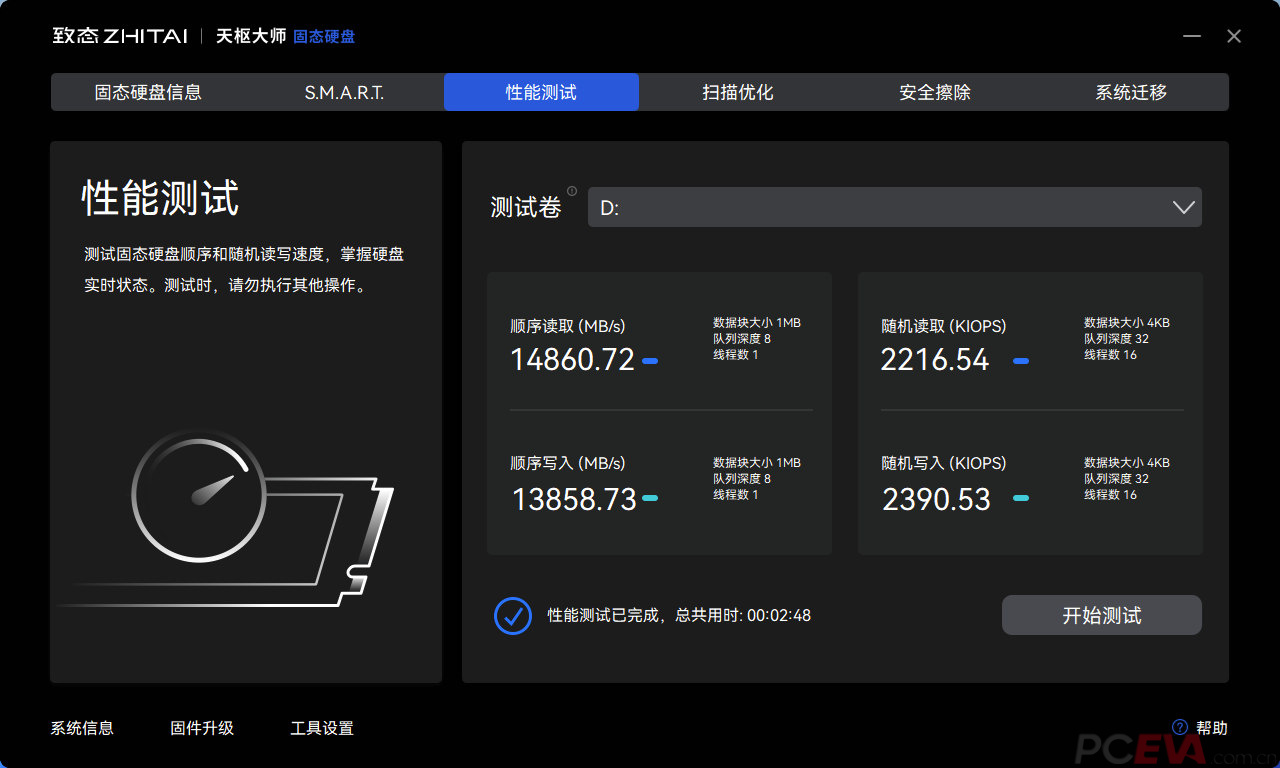Click the 顺序读取 (MB/s) label
This screenshot has width=1280, height=768.
[568, 326]
